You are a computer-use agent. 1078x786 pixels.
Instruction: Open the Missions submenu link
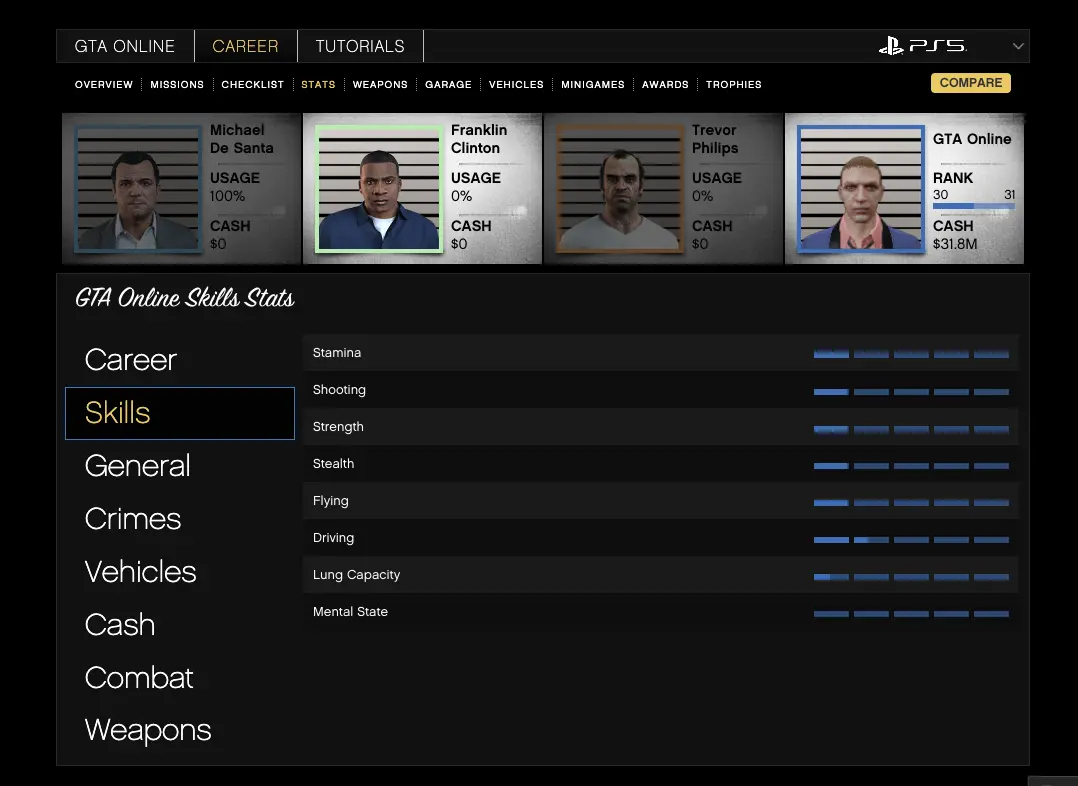coord(177,85)
